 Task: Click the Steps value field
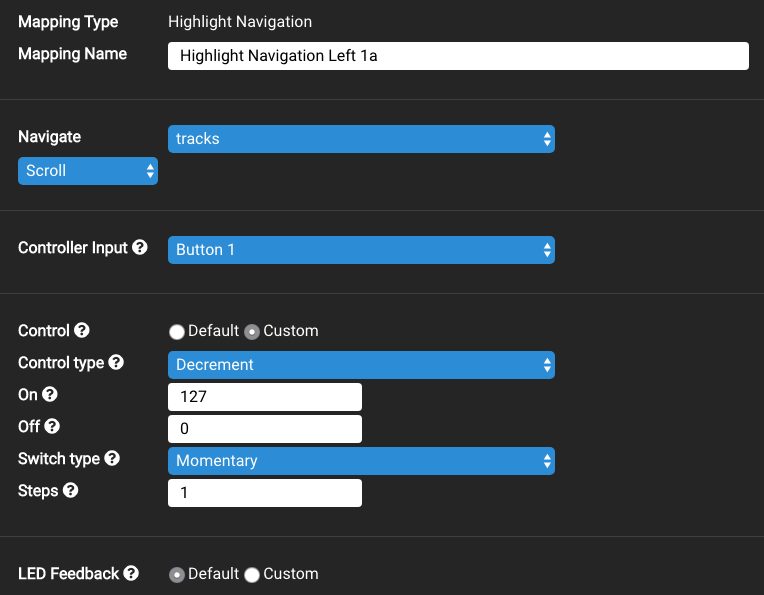264,493
